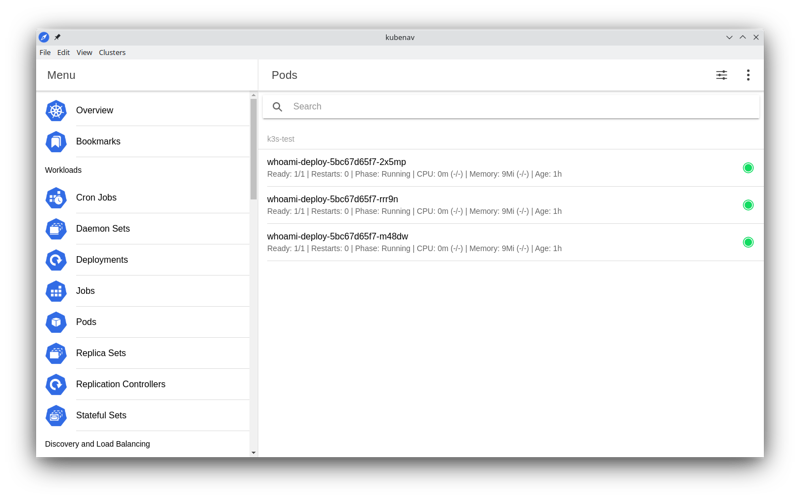Click the Pods cube icon

(56, 322)
